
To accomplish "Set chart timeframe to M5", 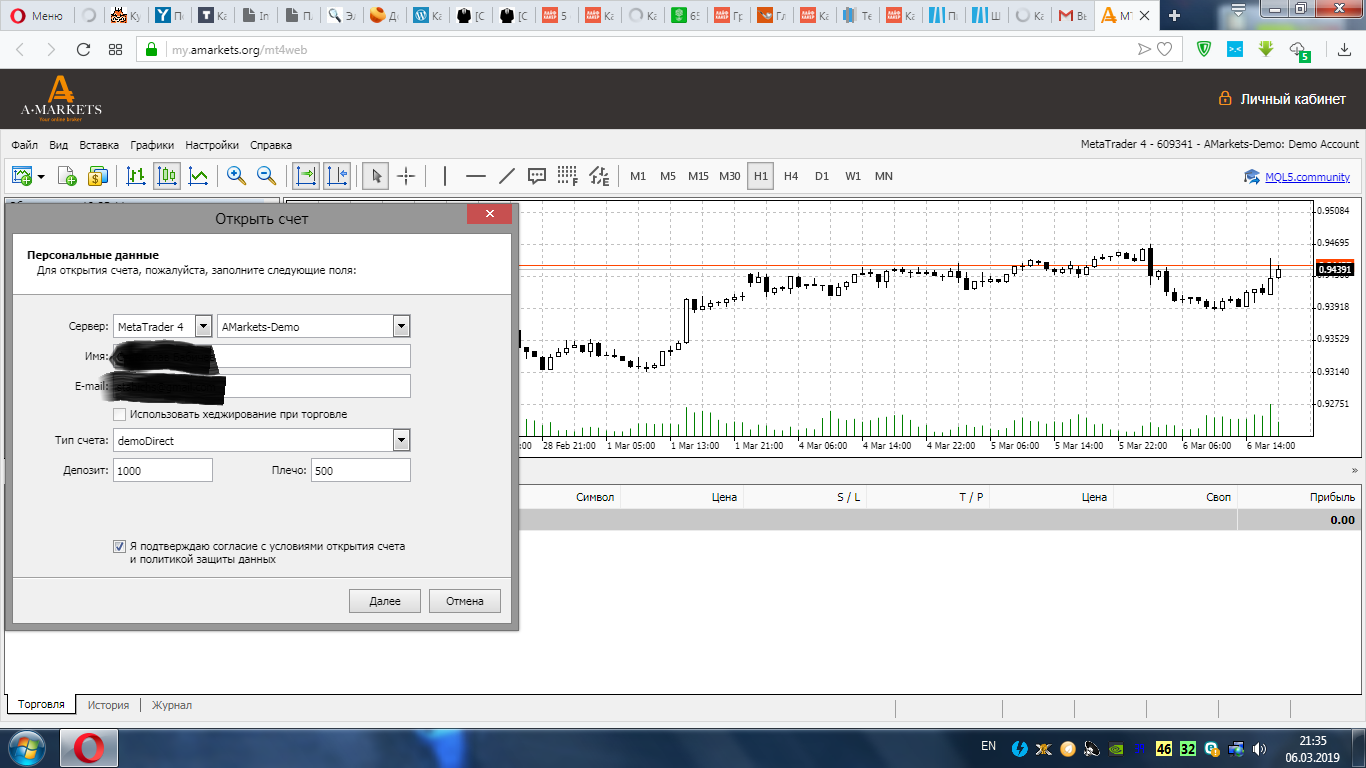I will pos(668,176).
